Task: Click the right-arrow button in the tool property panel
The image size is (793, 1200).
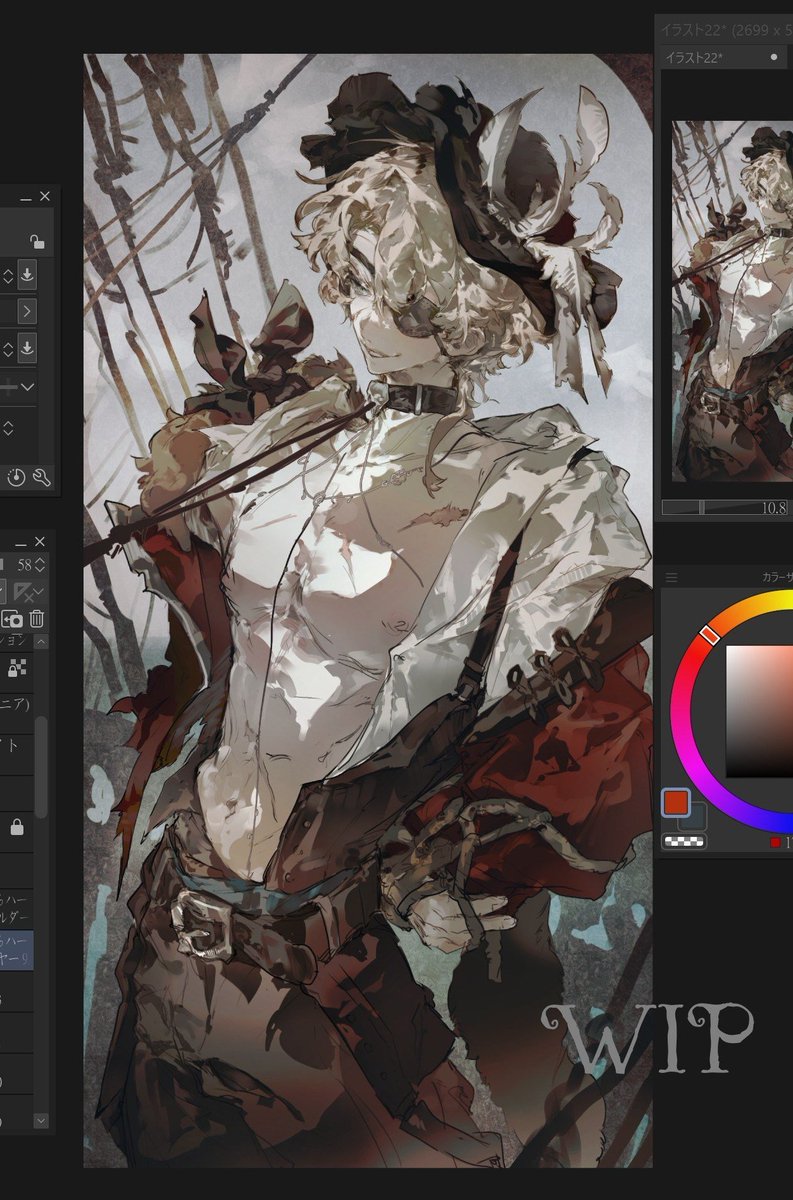Action: click(27, 312)
